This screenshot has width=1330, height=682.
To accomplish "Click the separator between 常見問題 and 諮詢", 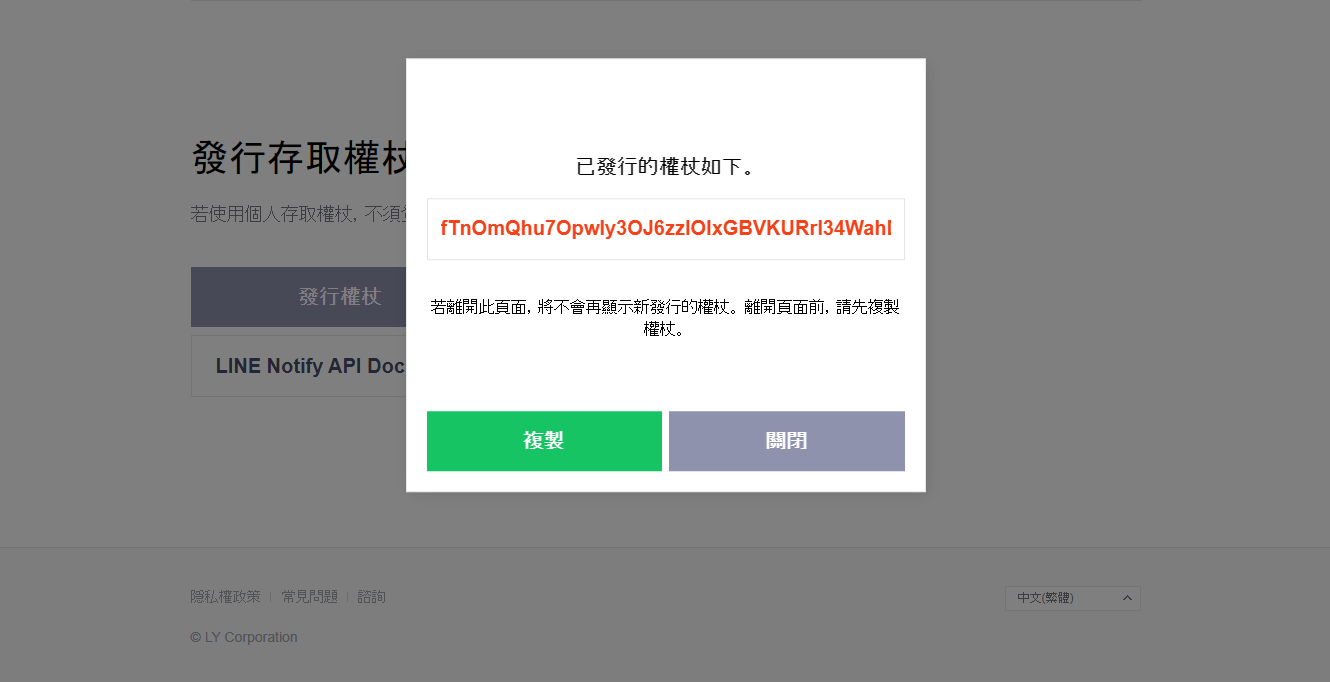I will point(348,597).
